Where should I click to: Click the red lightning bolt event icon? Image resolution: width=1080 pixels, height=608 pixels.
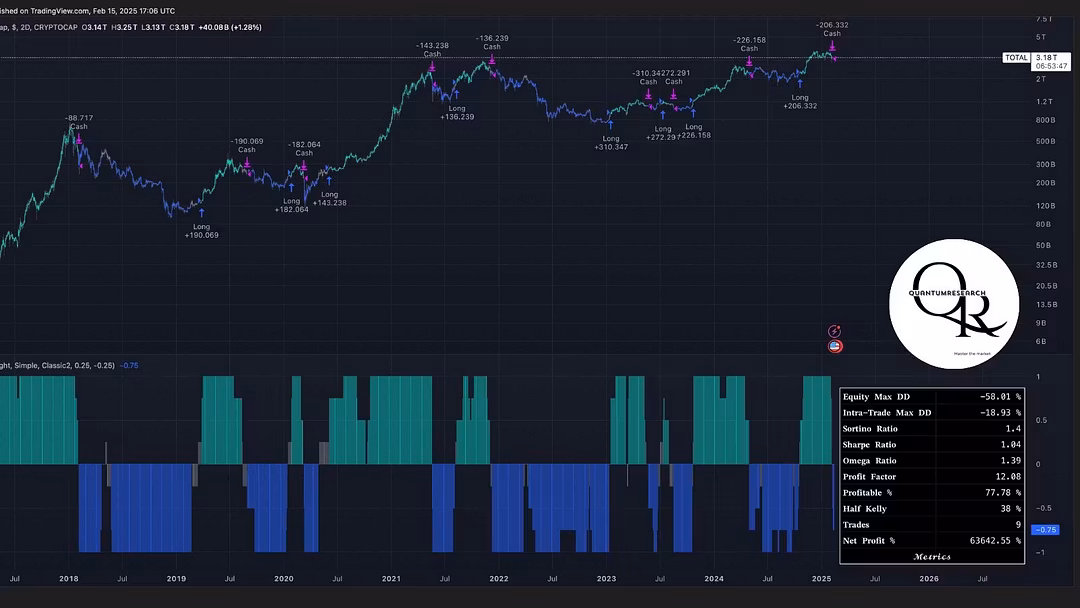click(x=835, y=331)
